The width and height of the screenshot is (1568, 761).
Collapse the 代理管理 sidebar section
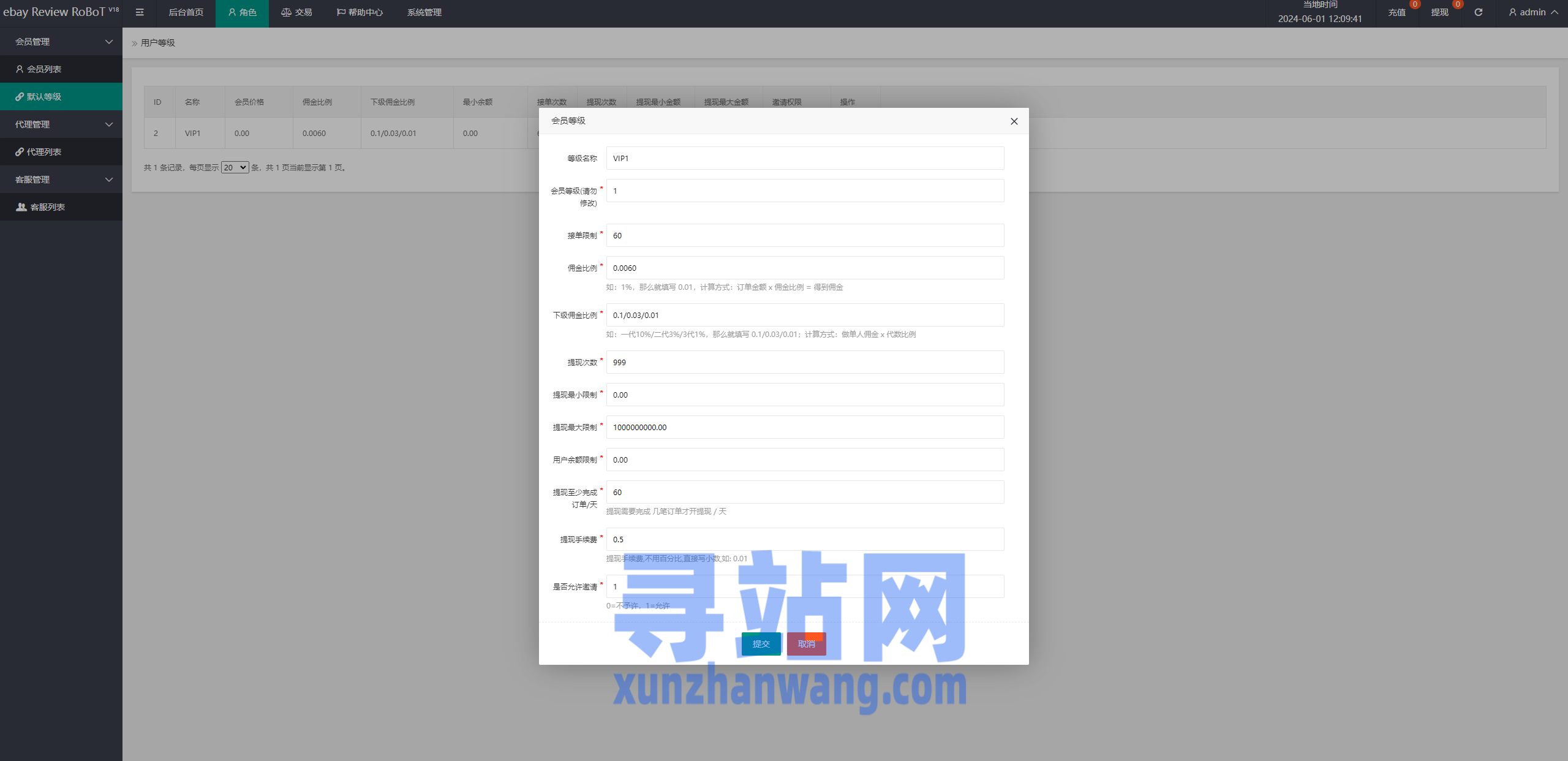point(61,124)
